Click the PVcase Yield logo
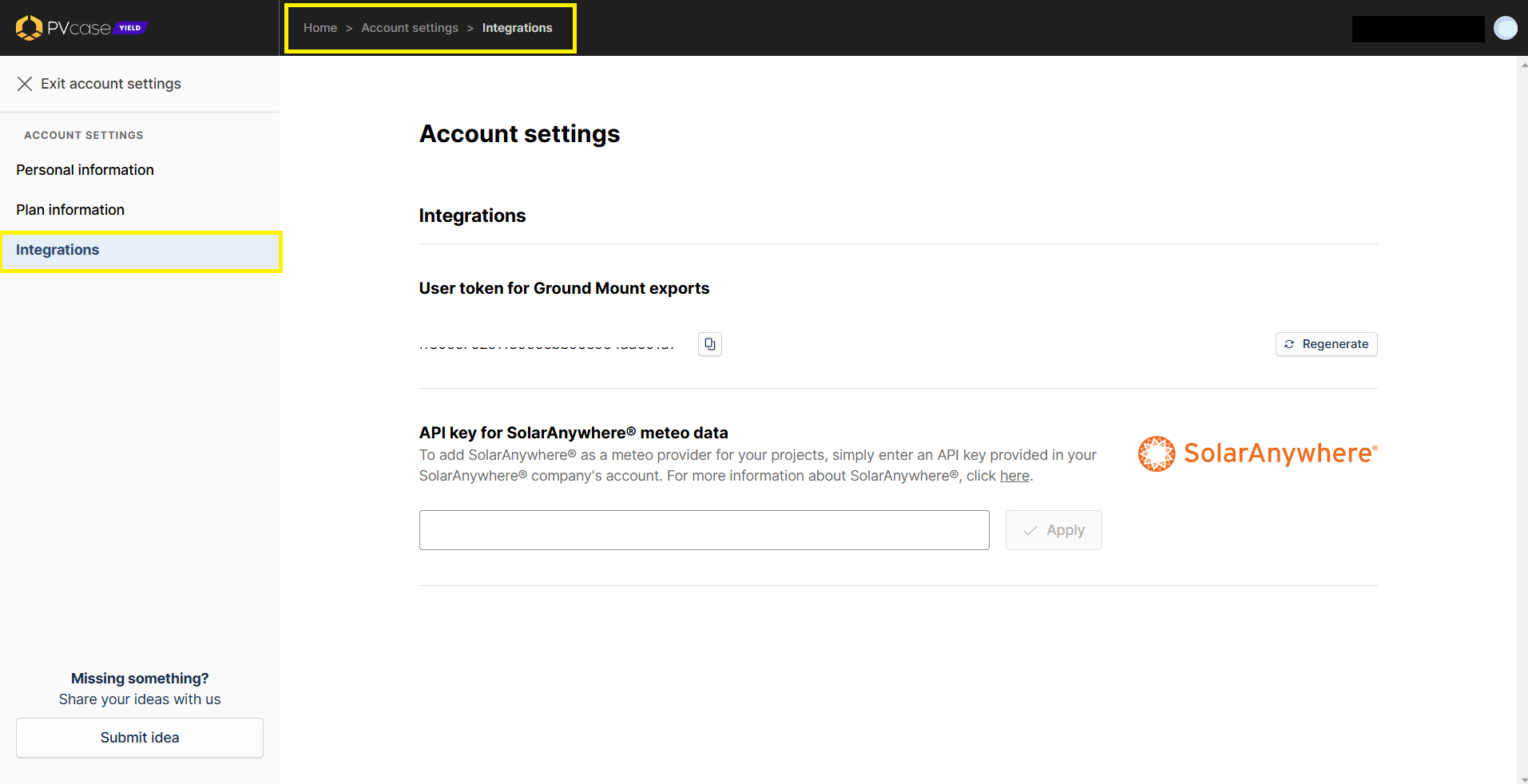 pos(81,28)
